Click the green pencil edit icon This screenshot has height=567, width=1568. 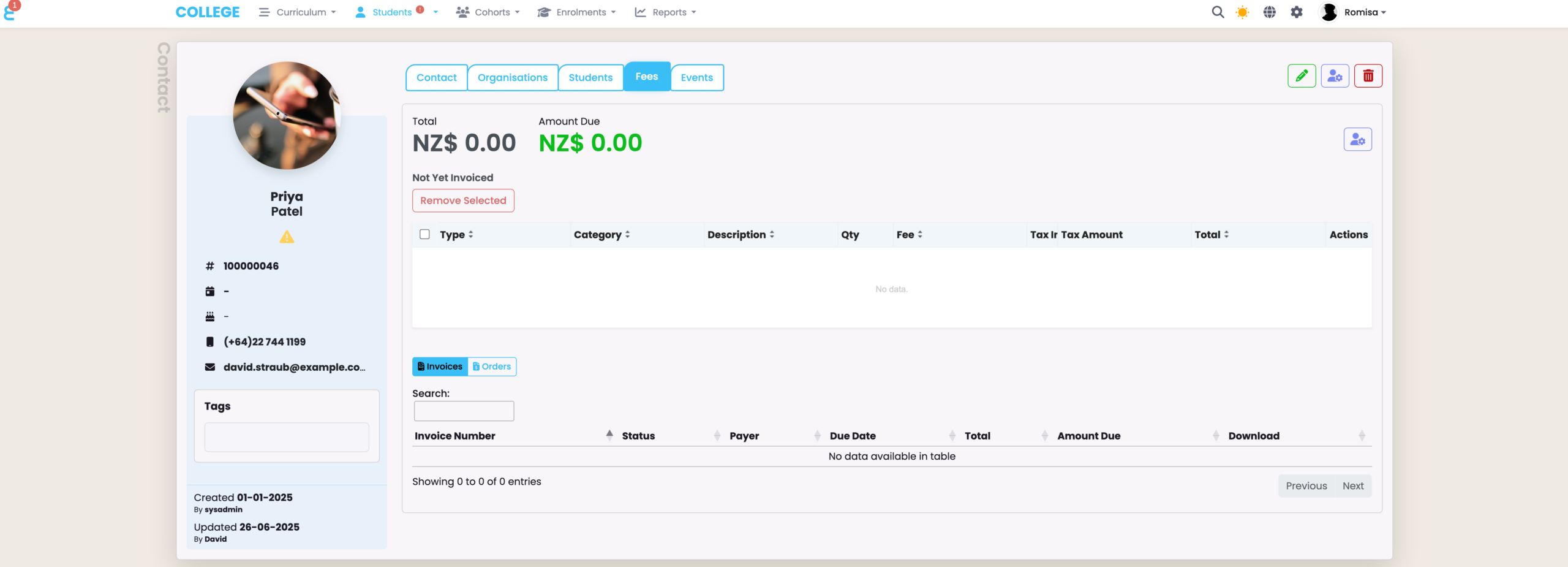pos(1301,76)
